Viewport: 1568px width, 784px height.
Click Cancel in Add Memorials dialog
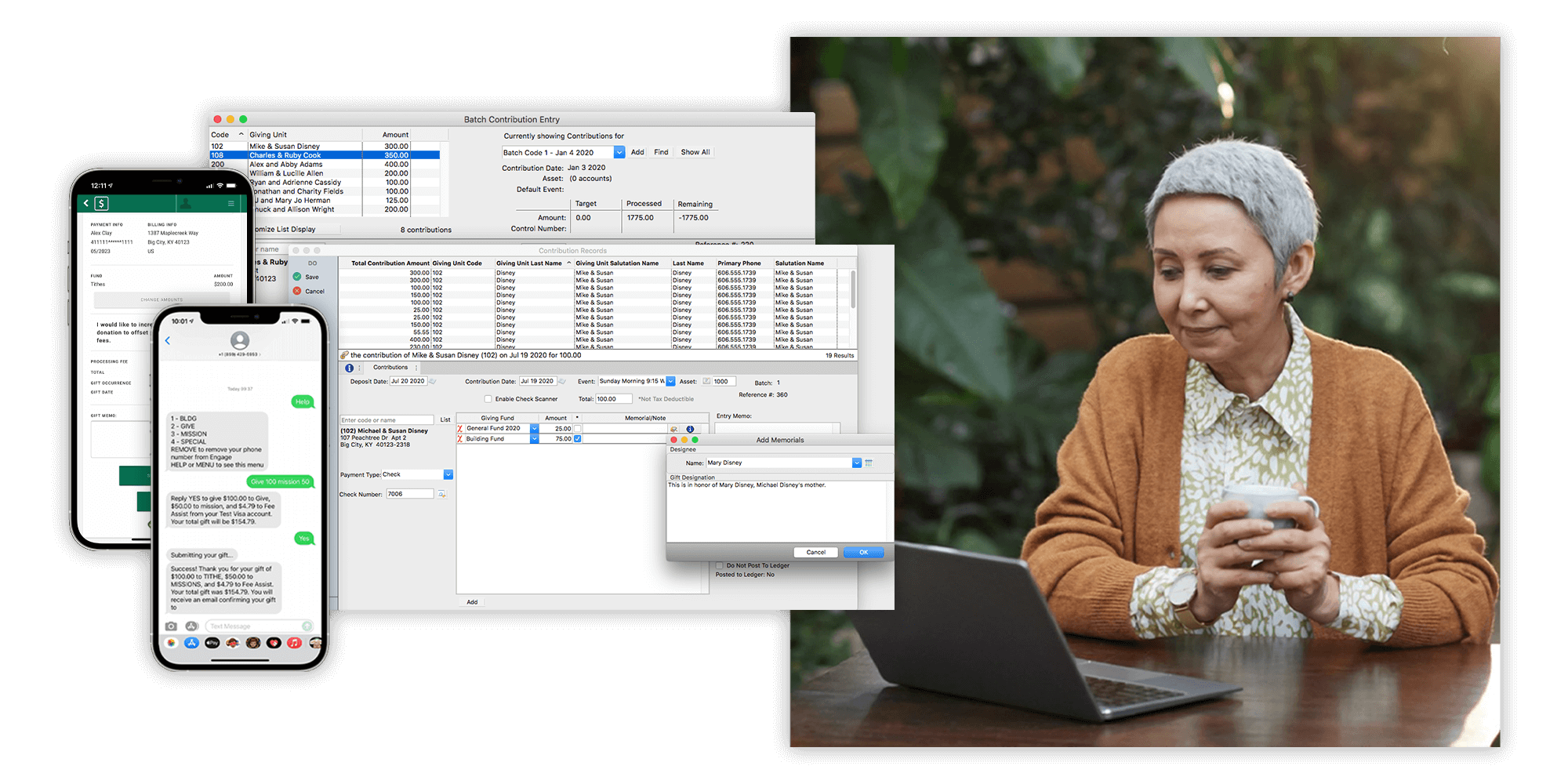pyautogui.click(x=815, y=552)
